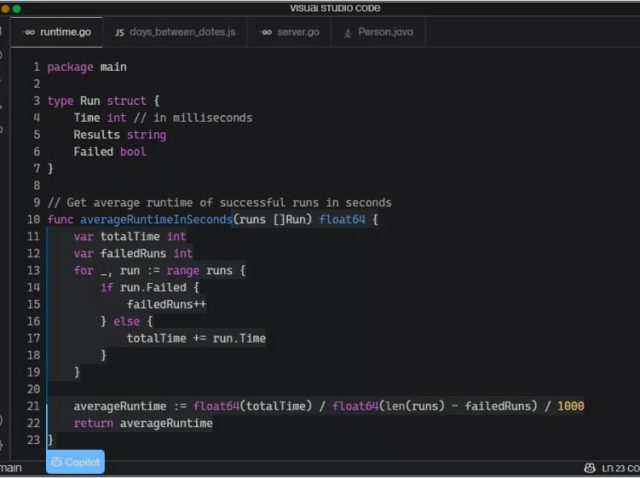Click the Java file icon on Person.java tab
The width and height of the screenshot is (640, 478).
(x=349, y=32)
